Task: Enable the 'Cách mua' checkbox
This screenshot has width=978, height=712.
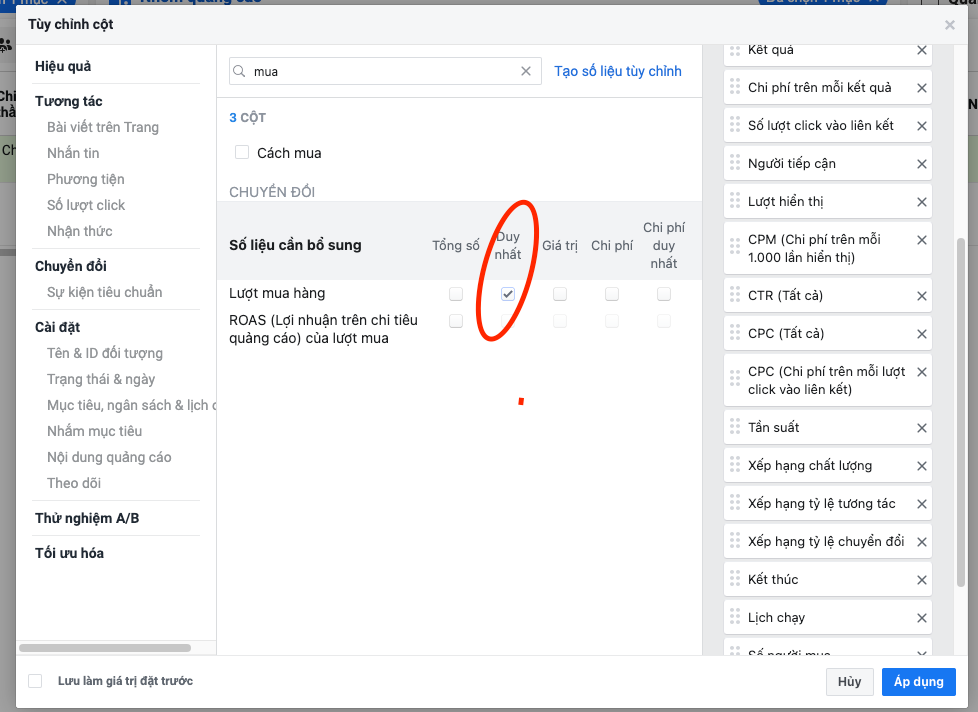Action: 242,153
